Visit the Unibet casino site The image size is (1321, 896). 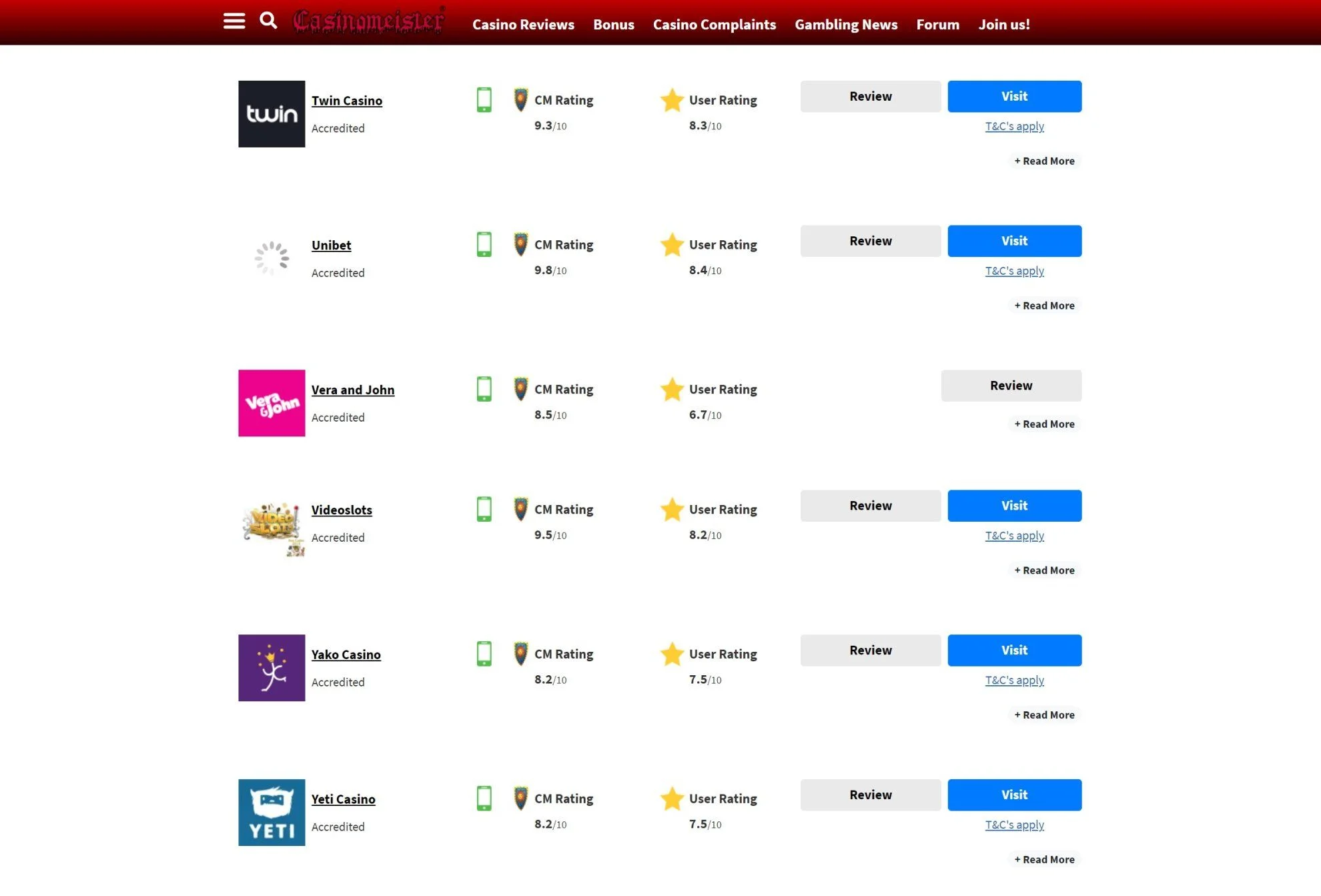point(1014,241)
